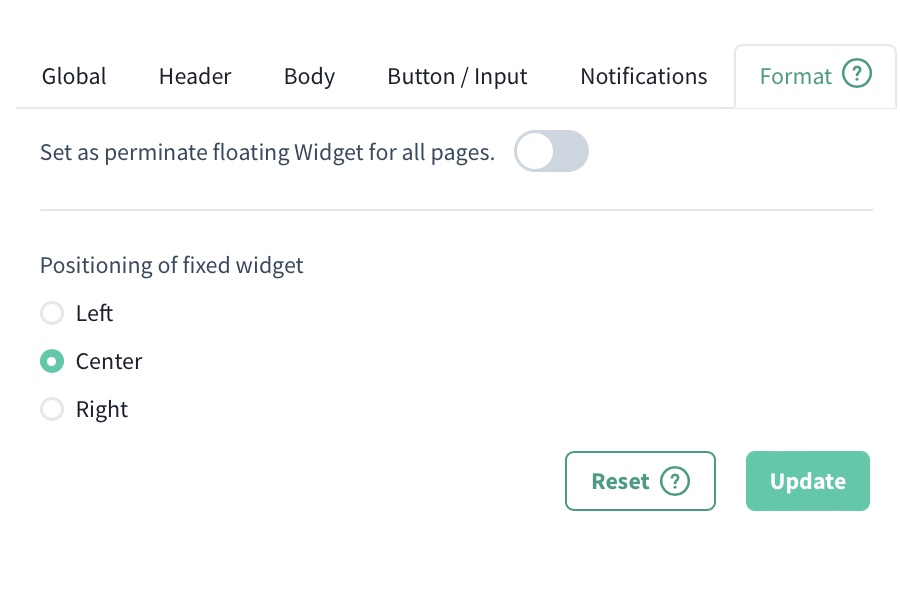Choose the Right widget position option
Viewport: 900px width, 612px height.
(x=52, y=409)
